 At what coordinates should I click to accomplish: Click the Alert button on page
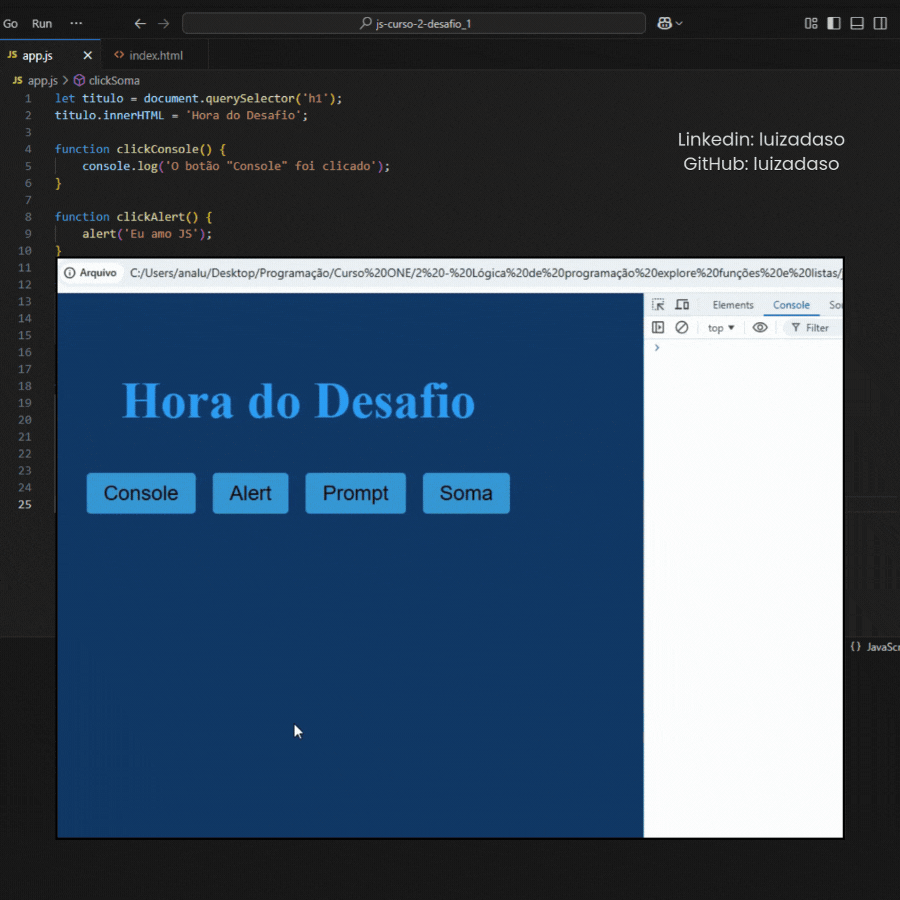(x=250, y=493)
